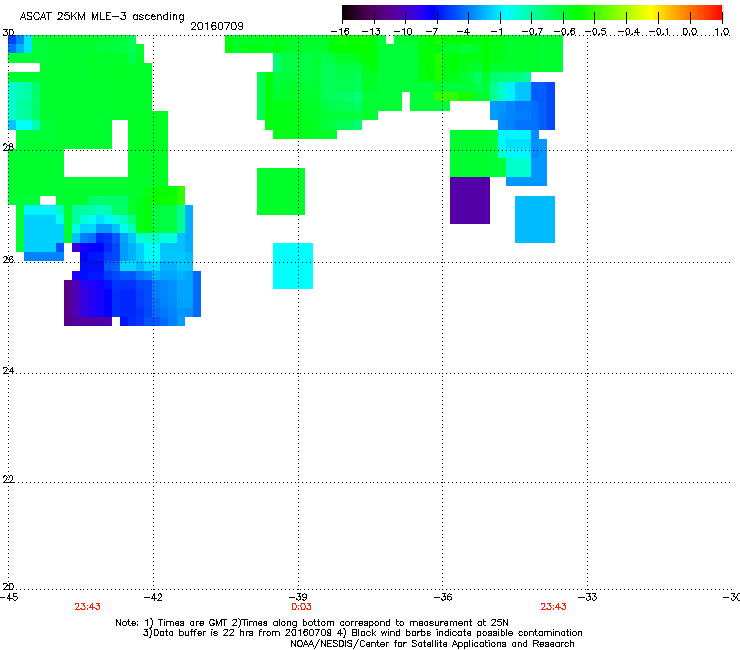740x650 pixels.
Task: Click the 0.0 color scale label
Action: pyautogui.click(x=690, y=32)
